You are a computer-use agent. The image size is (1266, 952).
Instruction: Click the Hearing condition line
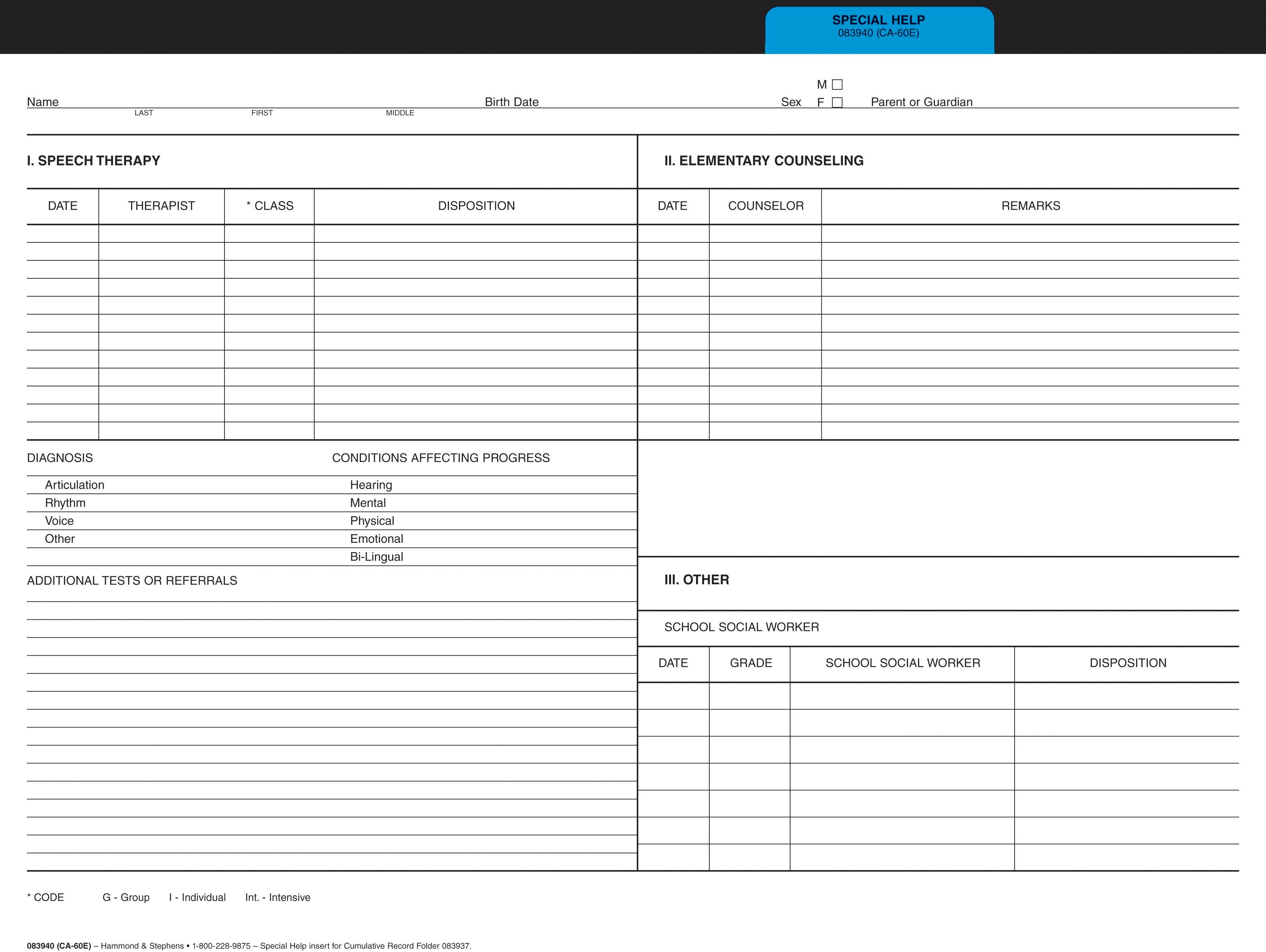pyautogui.click(x=371, y=485)
